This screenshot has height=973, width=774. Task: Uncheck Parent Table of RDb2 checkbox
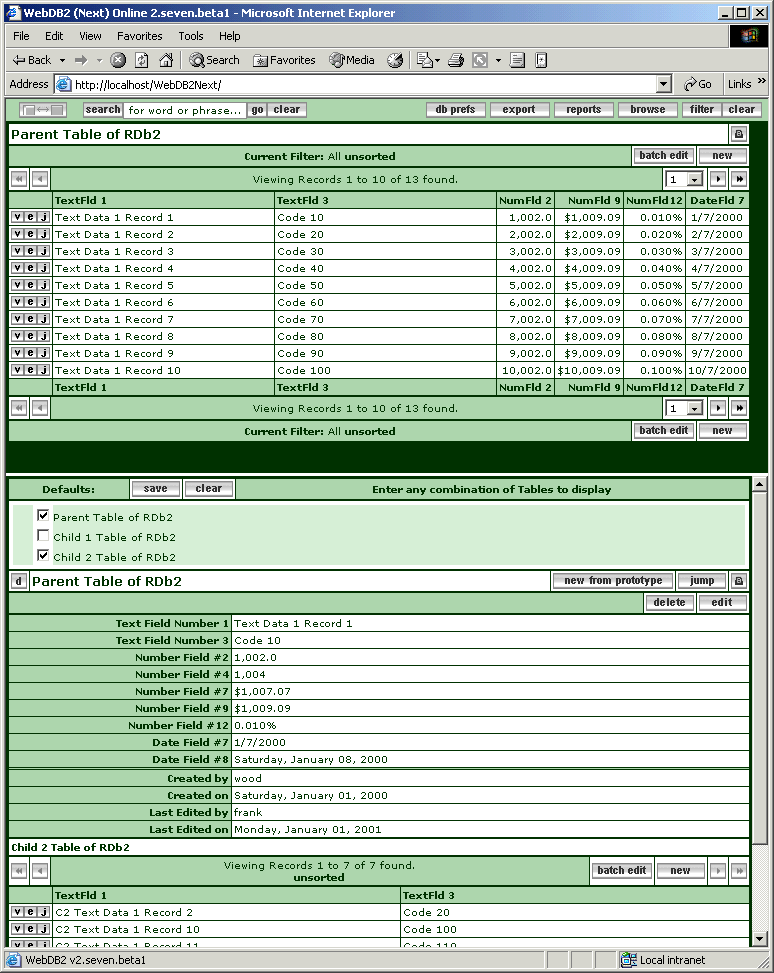(43, 515)
